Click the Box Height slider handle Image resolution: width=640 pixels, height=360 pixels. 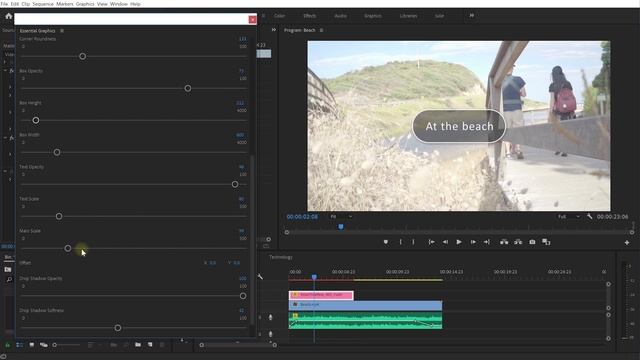(36, 120)
